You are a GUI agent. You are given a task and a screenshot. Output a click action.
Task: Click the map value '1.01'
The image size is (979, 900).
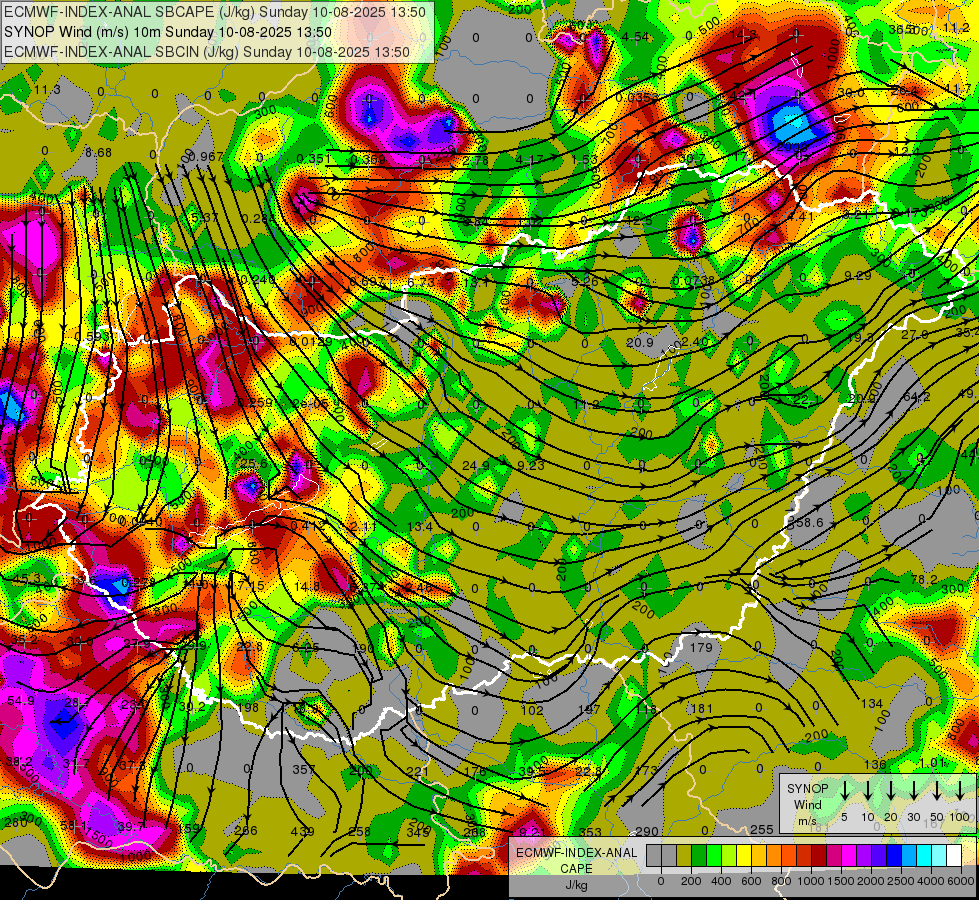933,763
